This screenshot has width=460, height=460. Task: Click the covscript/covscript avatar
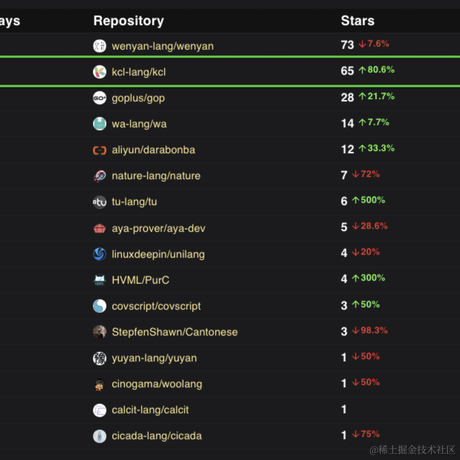[99, 306]
